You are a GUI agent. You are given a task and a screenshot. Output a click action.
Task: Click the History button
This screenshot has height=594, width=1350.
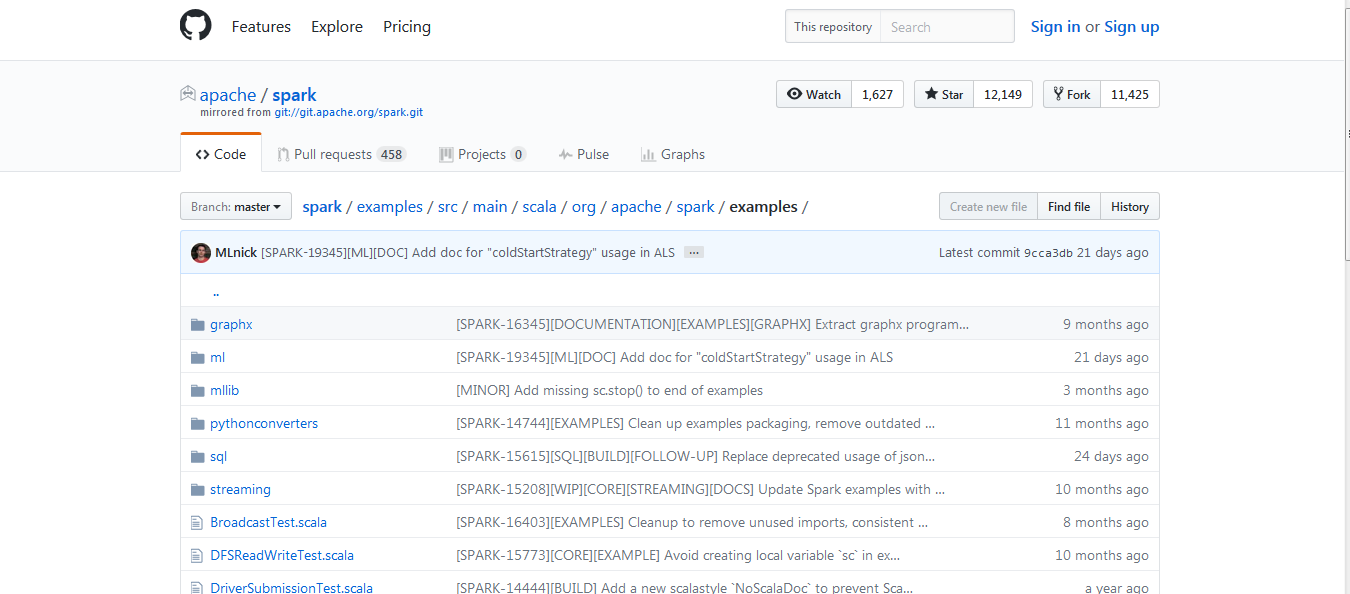coord(1130,207)
